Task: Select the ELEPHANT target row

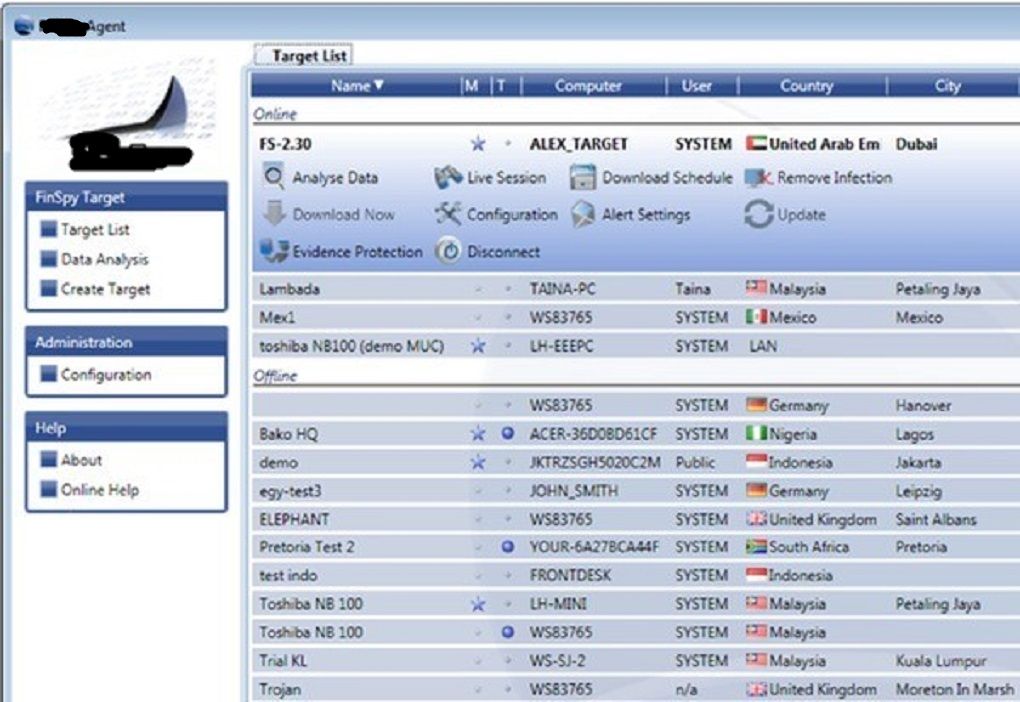Action: [636, 519]
